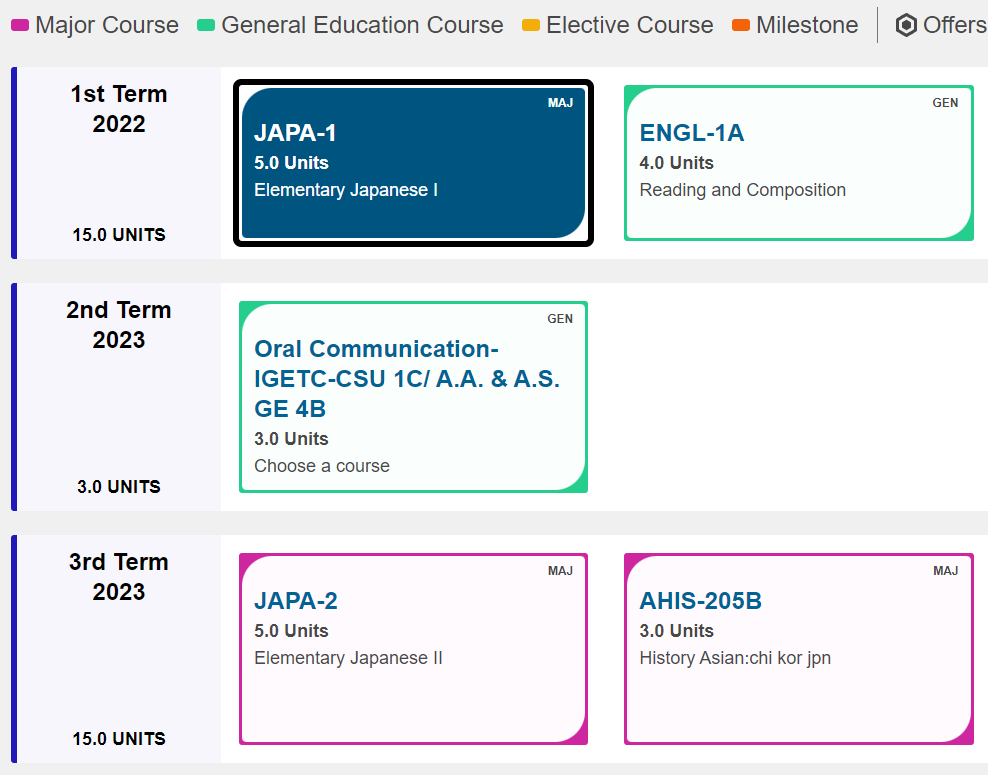Choose a course for Oral Communication requirement
Screen dimensions: 988x775
[322, 466]
